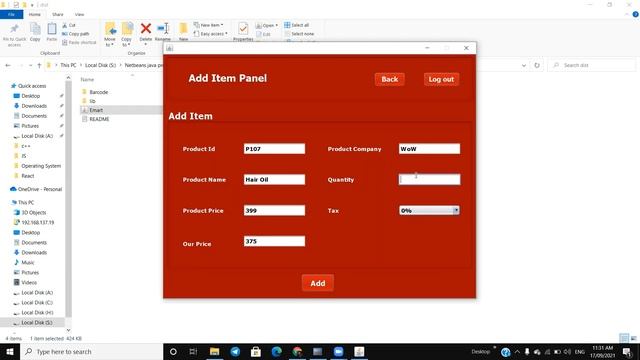This screenshot has height=360, width=640.
Task: Focus the Quantity input field
Action: pos(429,179)
